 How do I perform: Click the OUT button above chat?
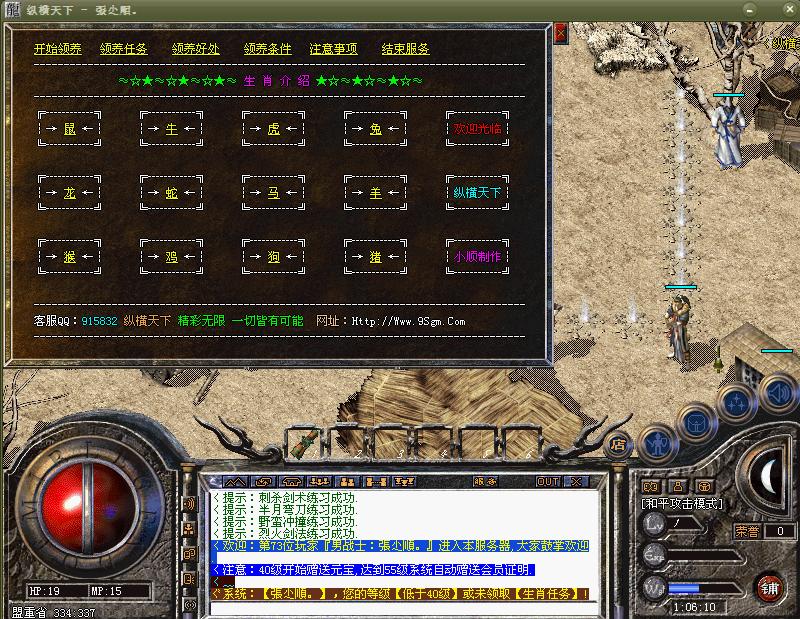pos(548,481)
